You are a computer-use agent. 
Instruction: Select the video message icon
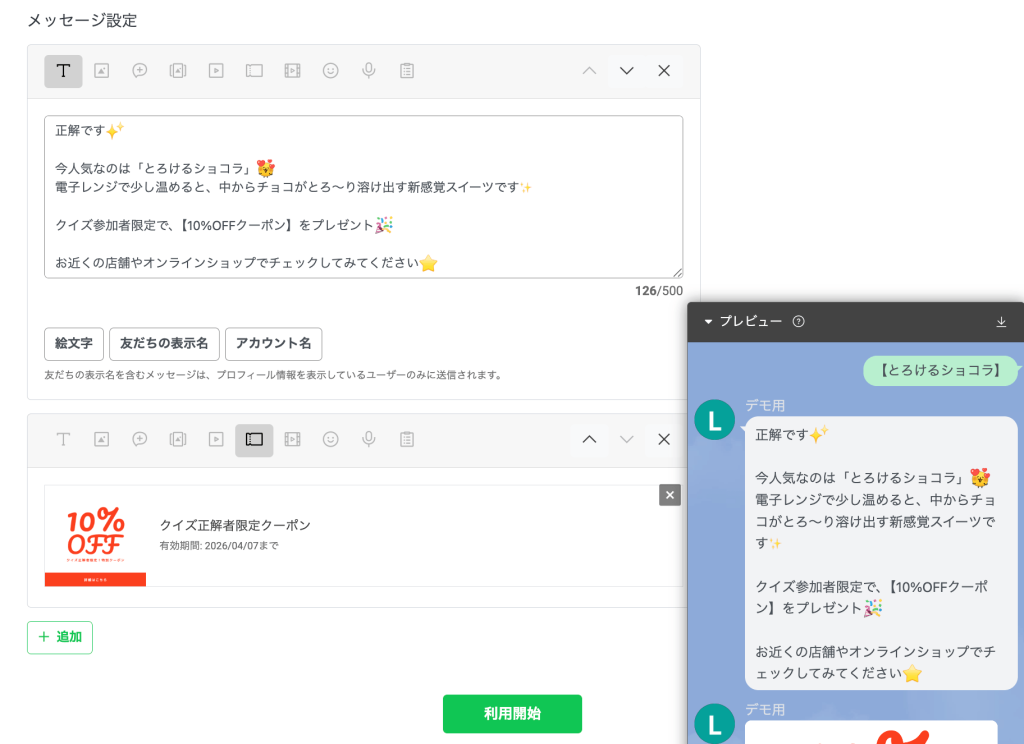click(216, 71)
